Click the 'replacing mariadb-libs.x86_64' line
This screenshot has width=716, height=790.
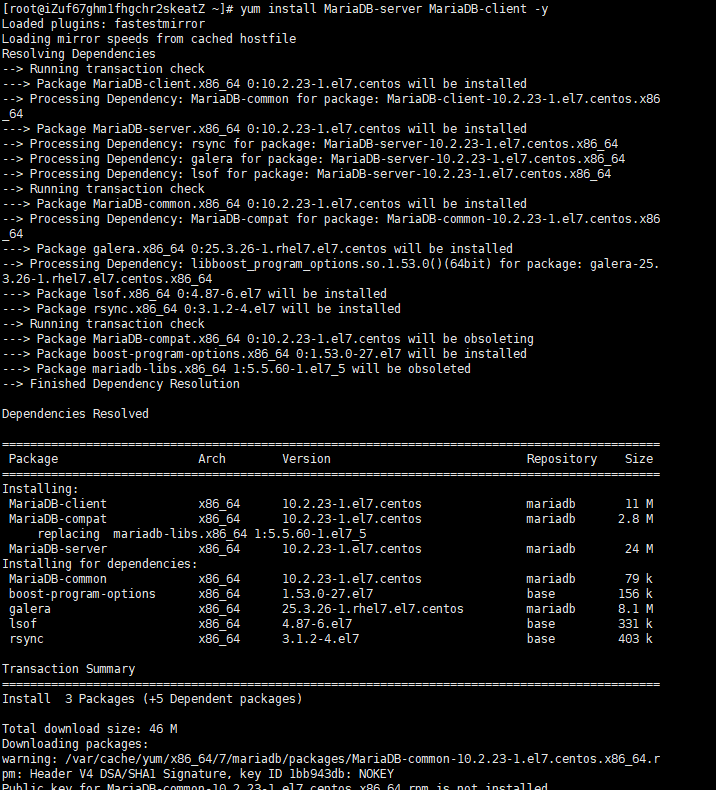tap(202, 534)
